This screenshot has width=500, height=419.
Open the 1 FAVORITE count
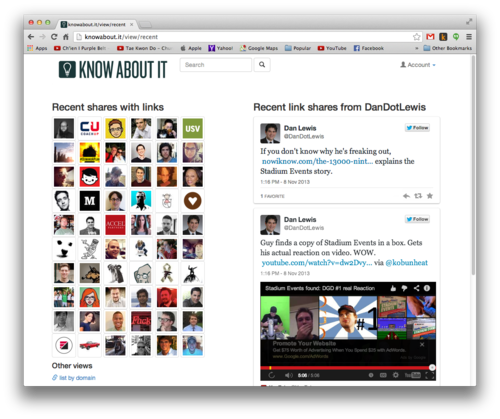[x=272, y=196]
